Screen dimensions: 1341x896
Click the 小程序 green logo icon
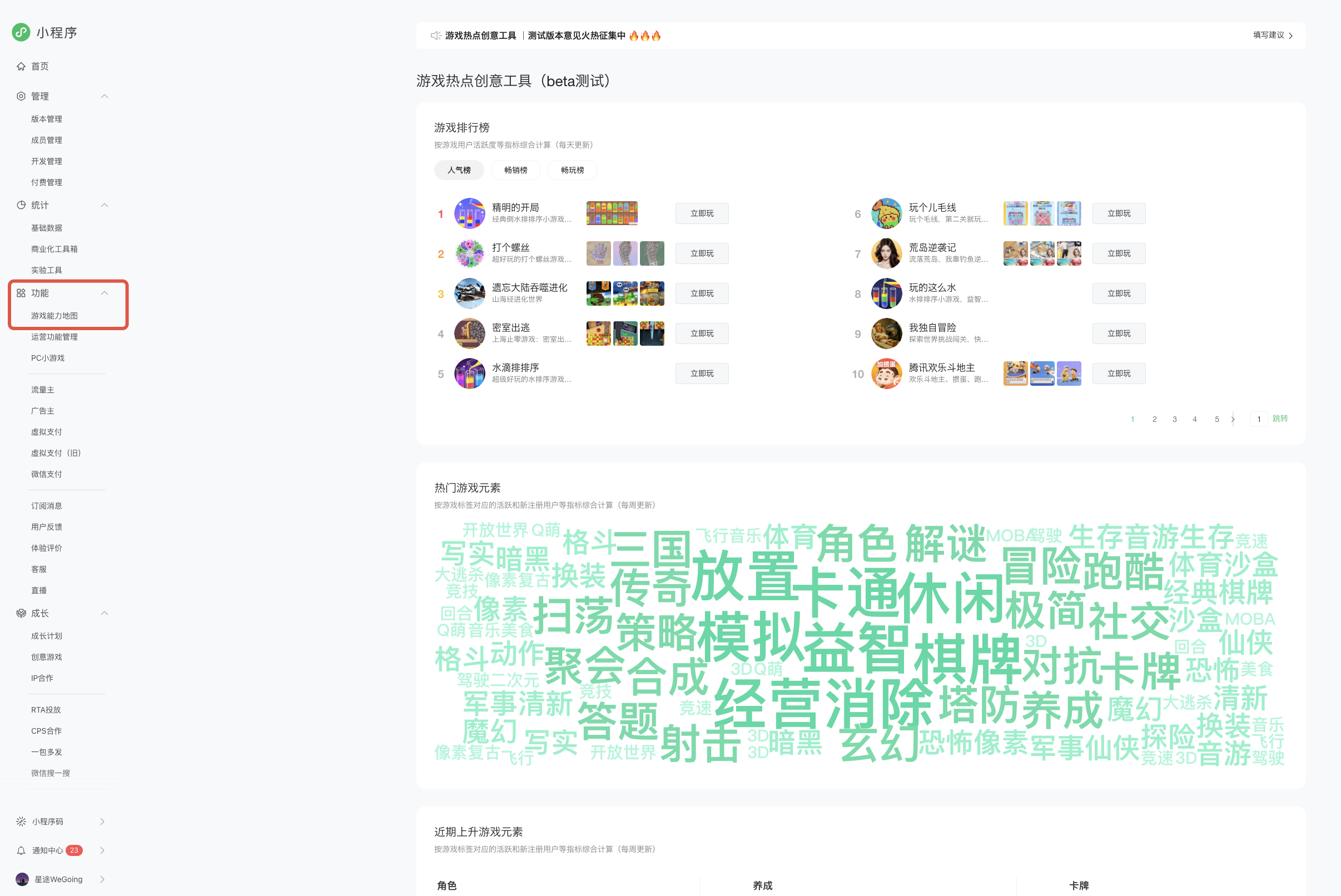tap(21, 32)
